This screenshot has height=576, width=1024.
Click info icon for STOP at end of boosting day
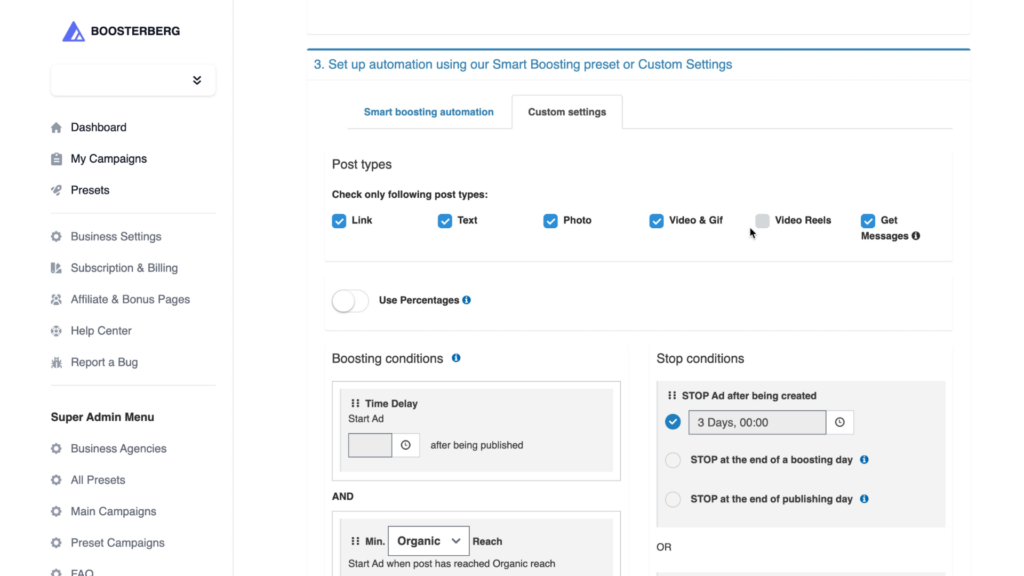coord(864,460)
